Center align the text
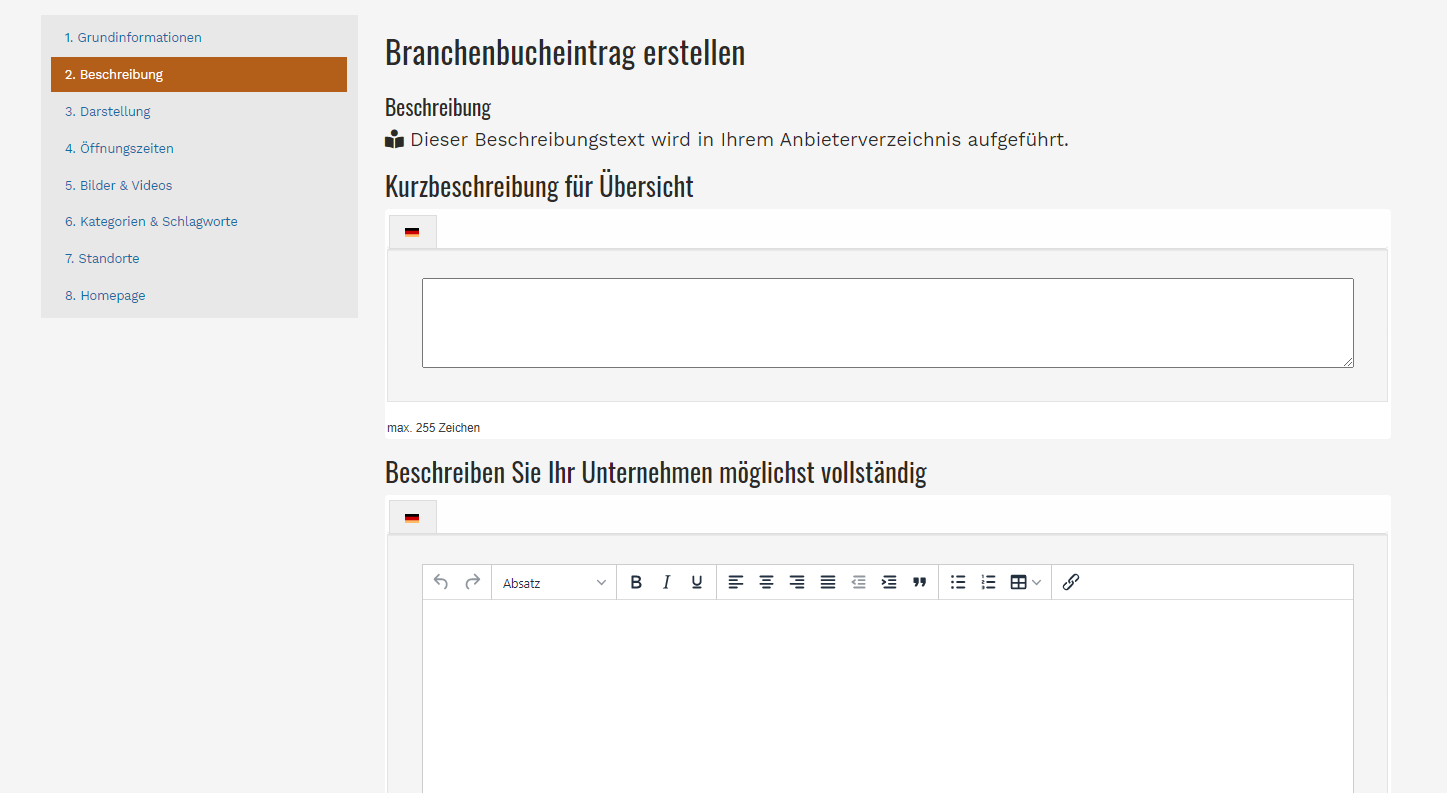 coord(766,582)
